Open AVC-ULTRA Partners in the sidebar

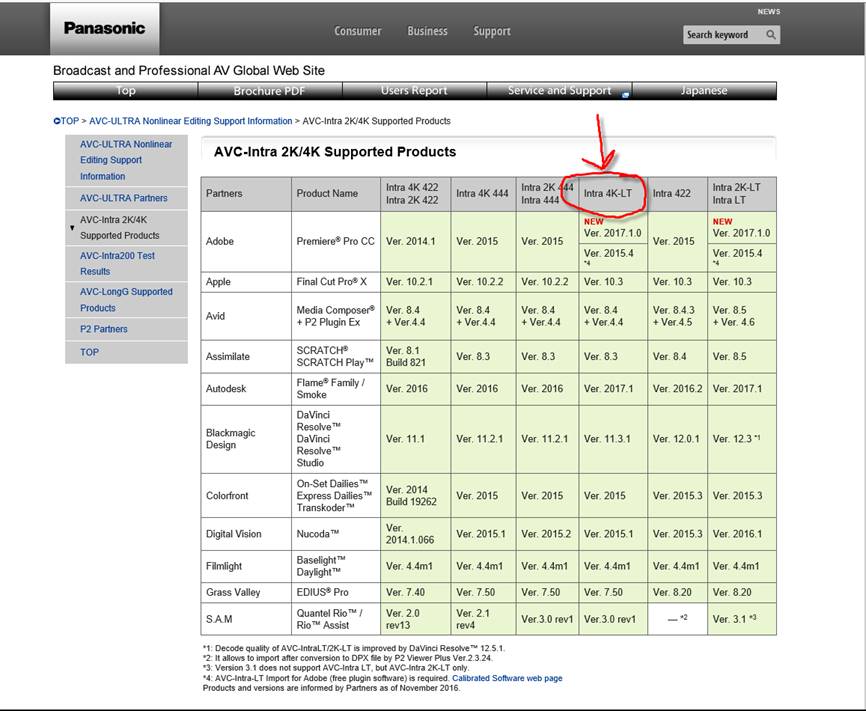(x=126, y=198)
